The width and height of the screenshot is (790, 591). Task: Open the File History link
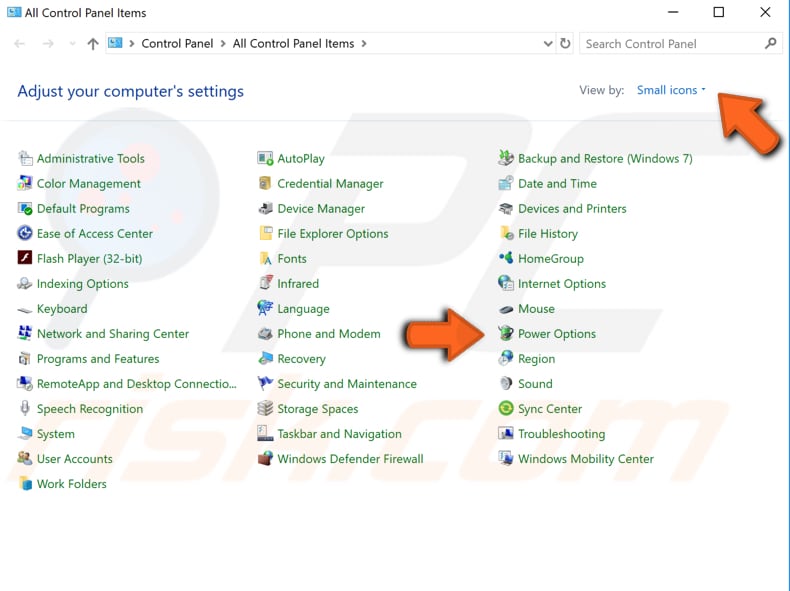tap(548, 234)
